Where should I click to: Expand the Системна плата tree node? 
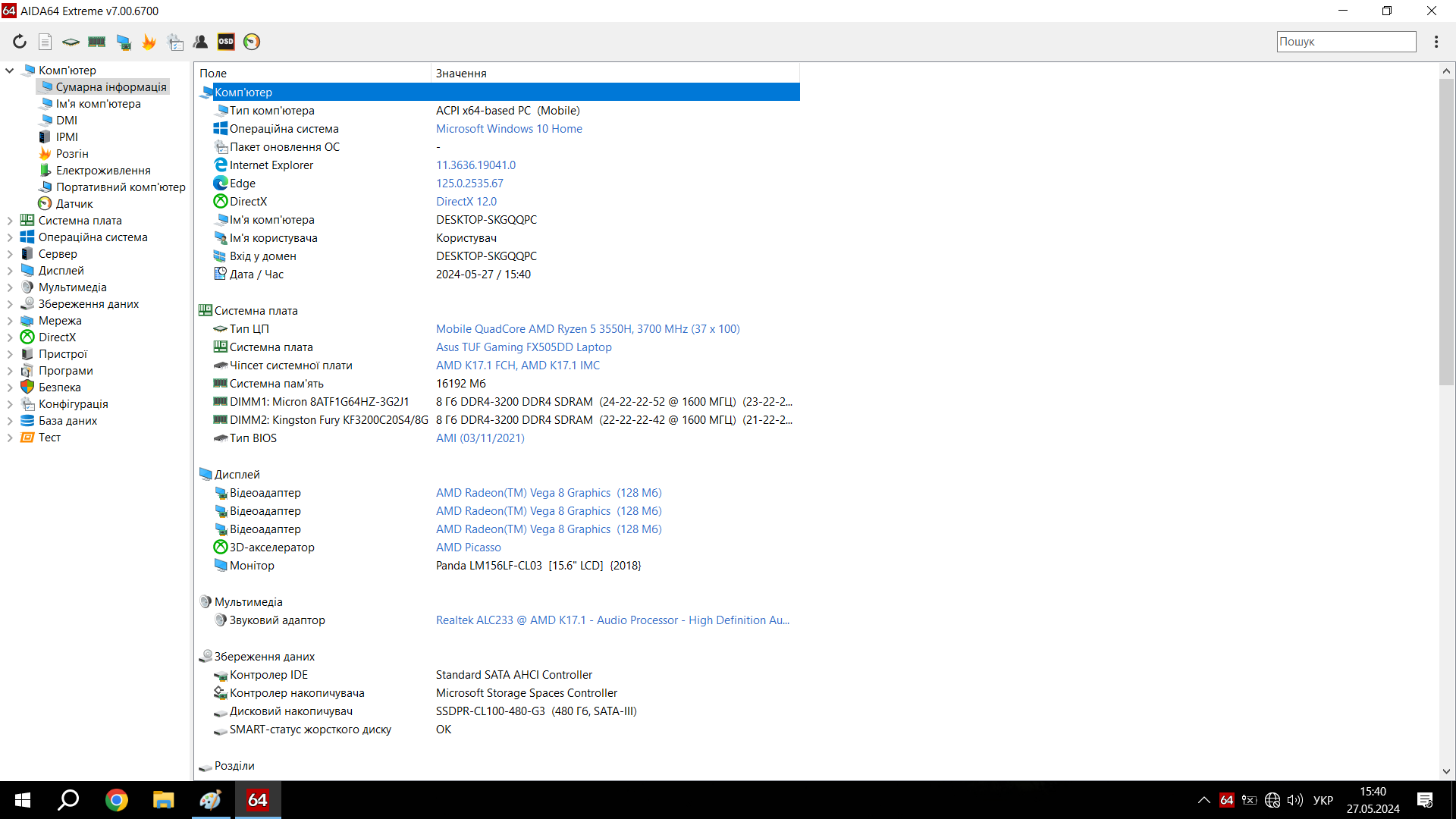tap(10, 221)
